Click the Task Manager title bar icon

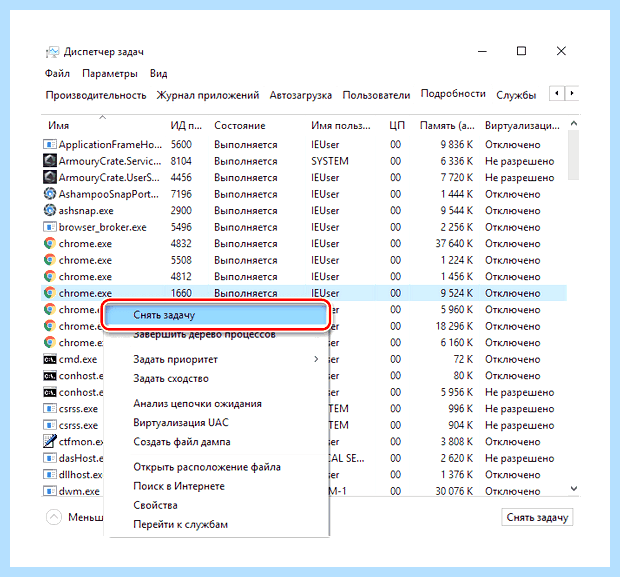point(52,52)
